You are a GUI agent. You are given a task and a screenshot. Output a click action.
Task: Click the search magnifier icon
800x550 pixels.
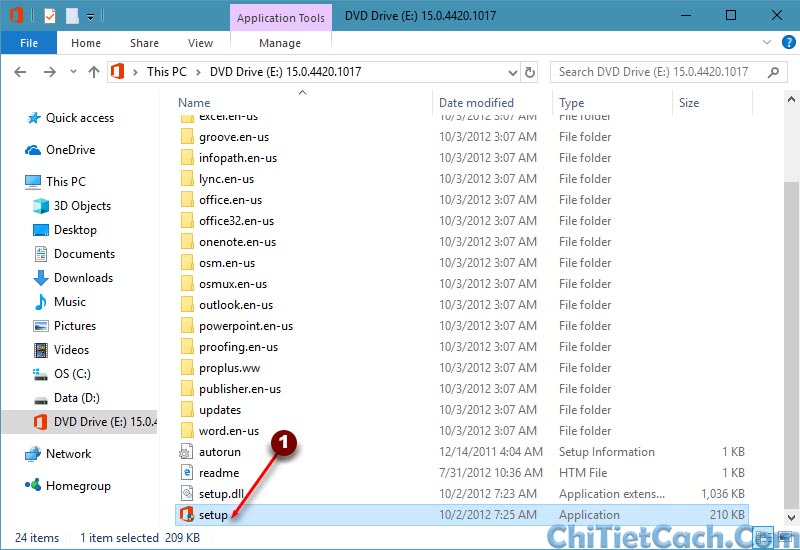pos(773,72)
